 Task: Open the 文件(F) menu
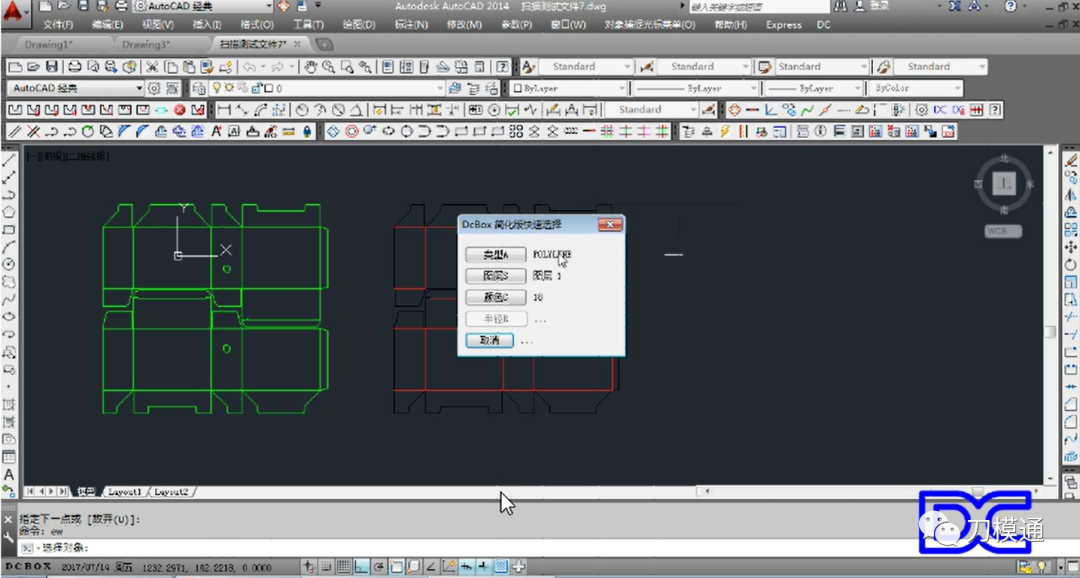[x=58, y=25]
